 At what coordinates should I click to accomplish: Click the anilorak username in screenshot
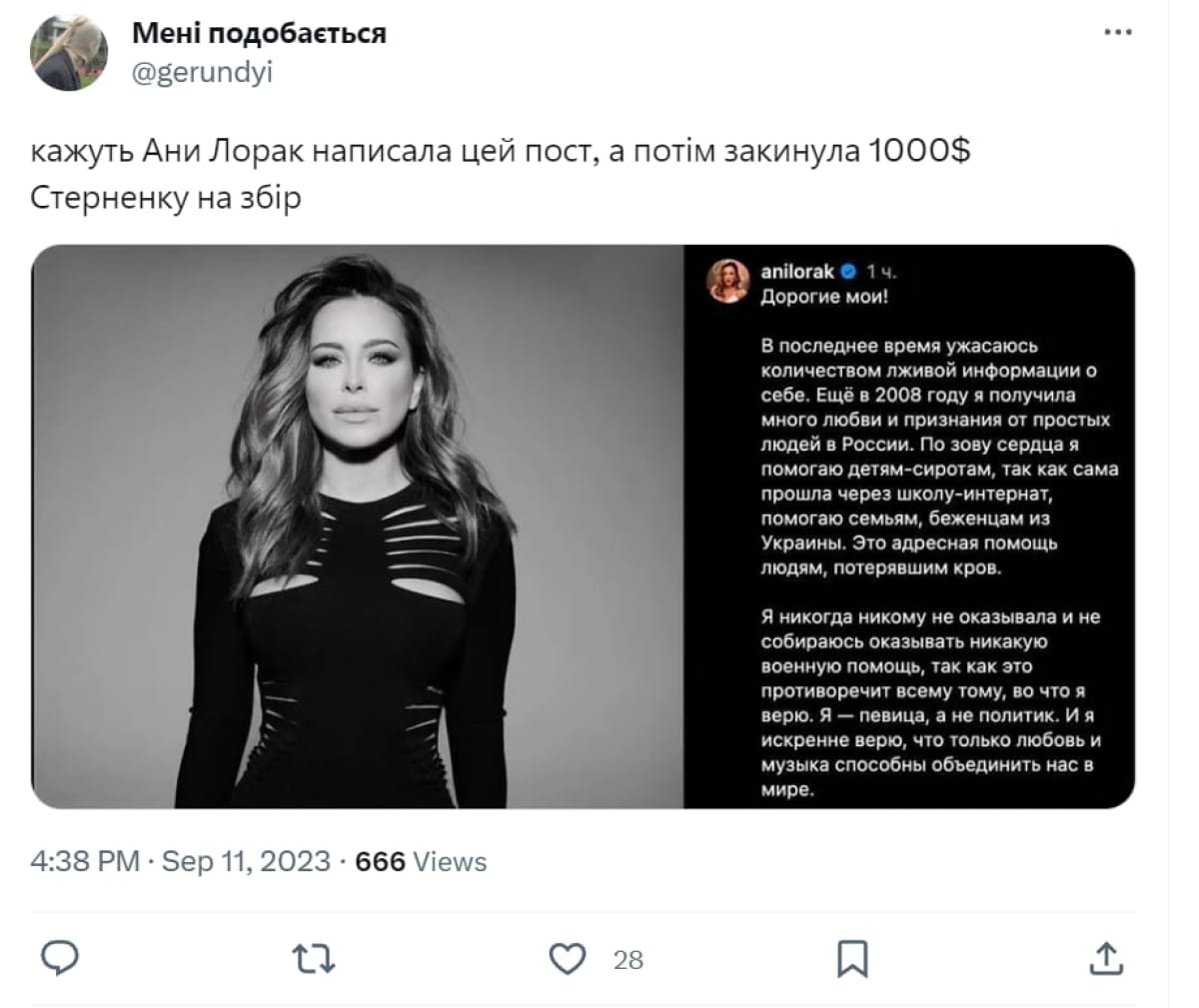pyautogui.click(x=796, y=272)
